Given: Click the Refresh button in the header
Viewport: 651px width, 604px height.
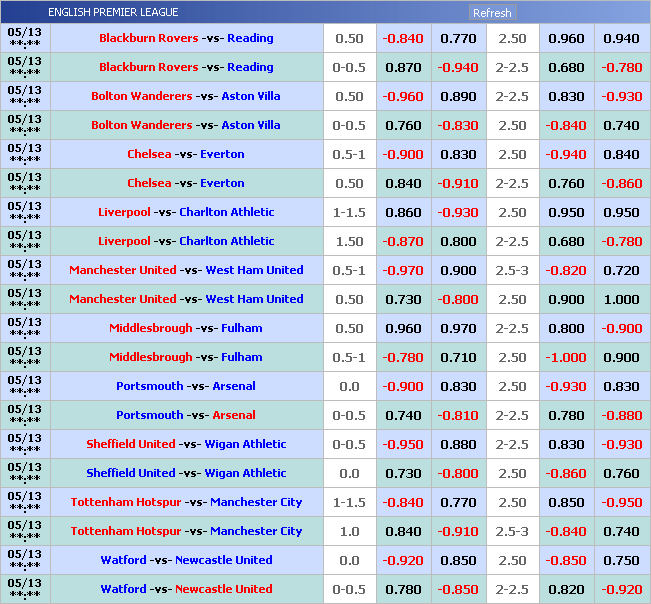Looking at the screenshot, I should [x=492, y=13].
